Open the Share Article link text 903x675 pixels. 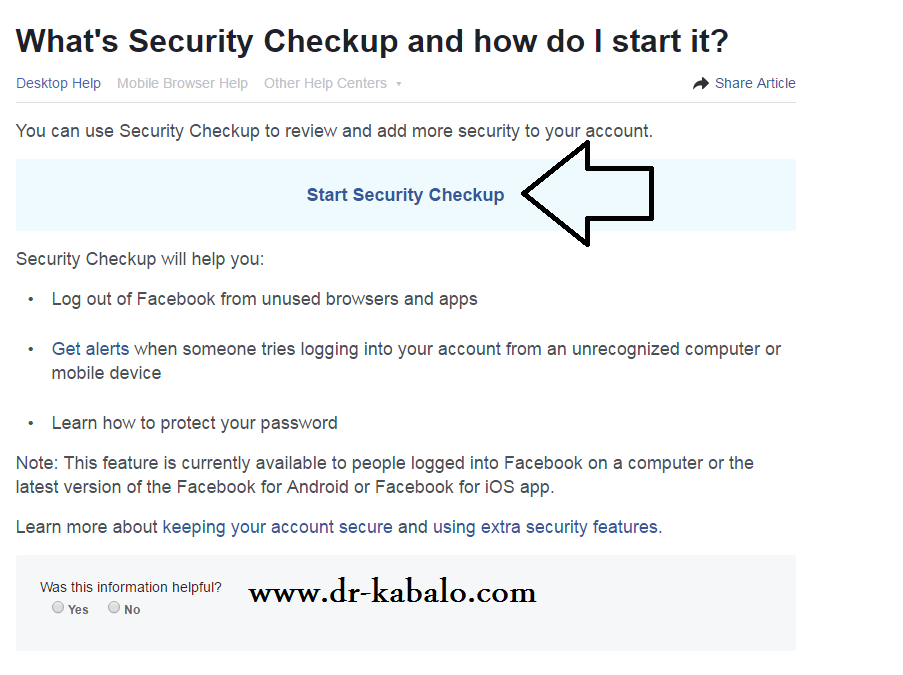click(x=755, y=84)
